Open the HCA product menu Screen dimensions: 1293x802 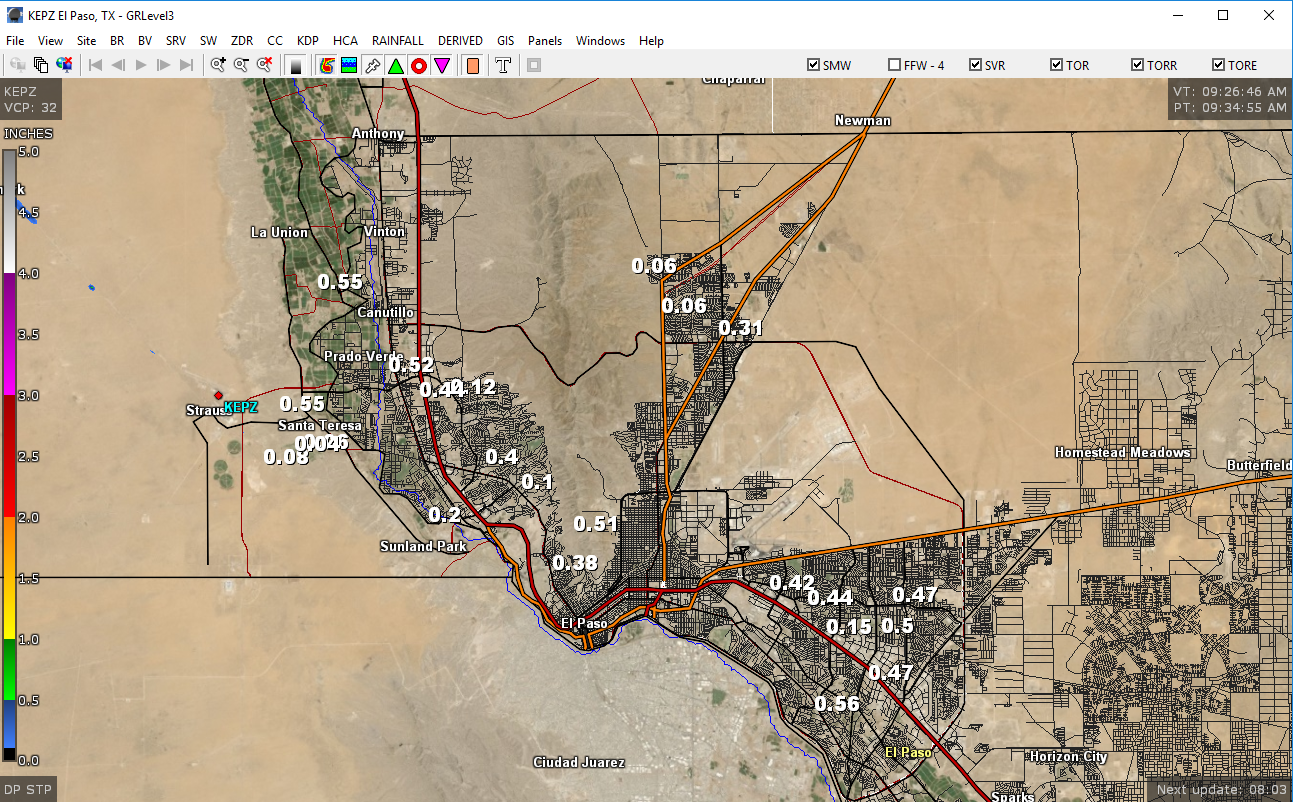(x=346, y=41)
